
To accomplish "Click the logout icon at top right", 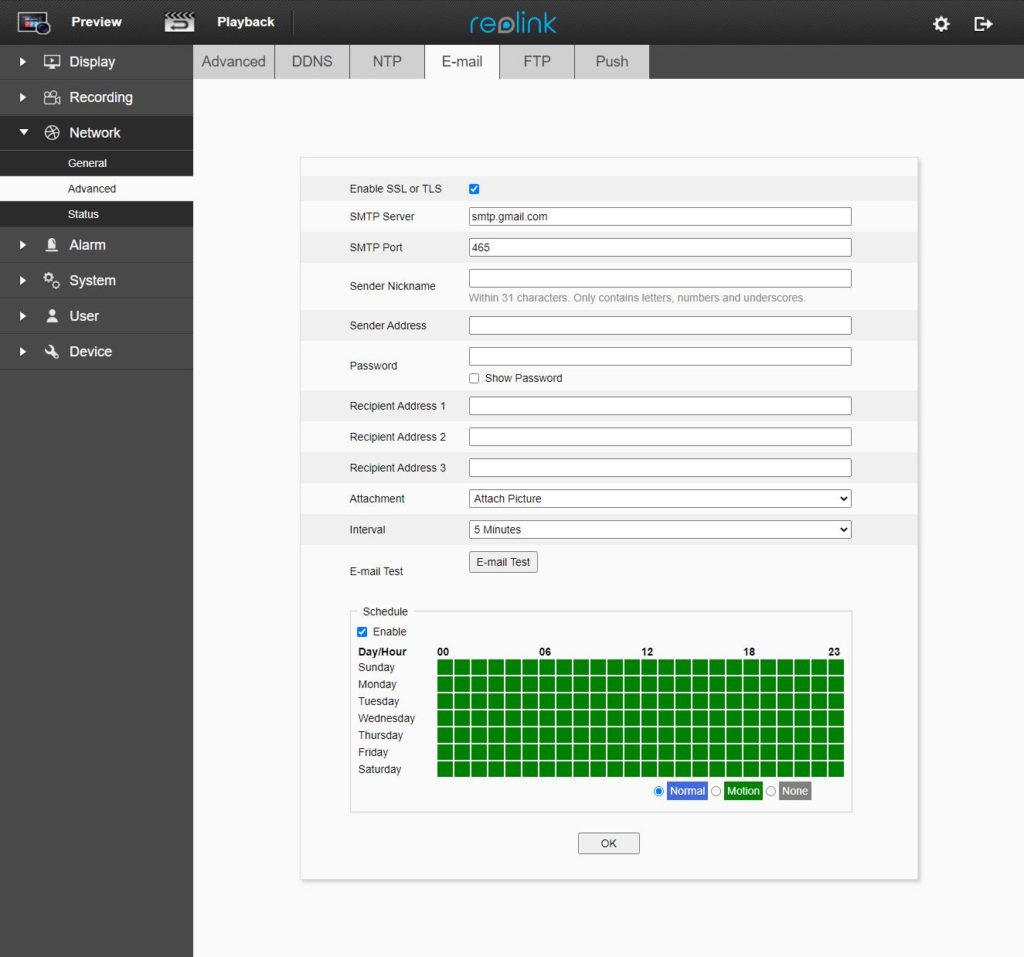I will (983, 23).
